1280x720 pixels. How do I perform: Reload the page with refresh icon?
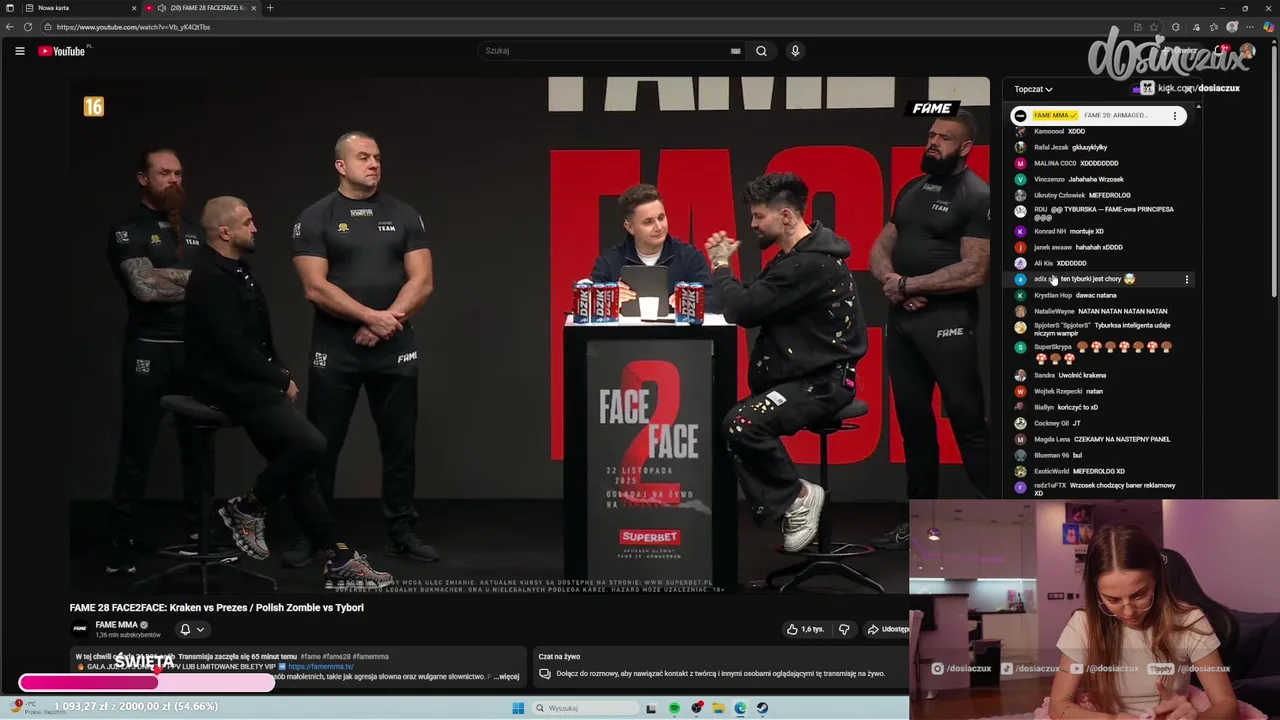pyautogui.click(x=28, y=27)
